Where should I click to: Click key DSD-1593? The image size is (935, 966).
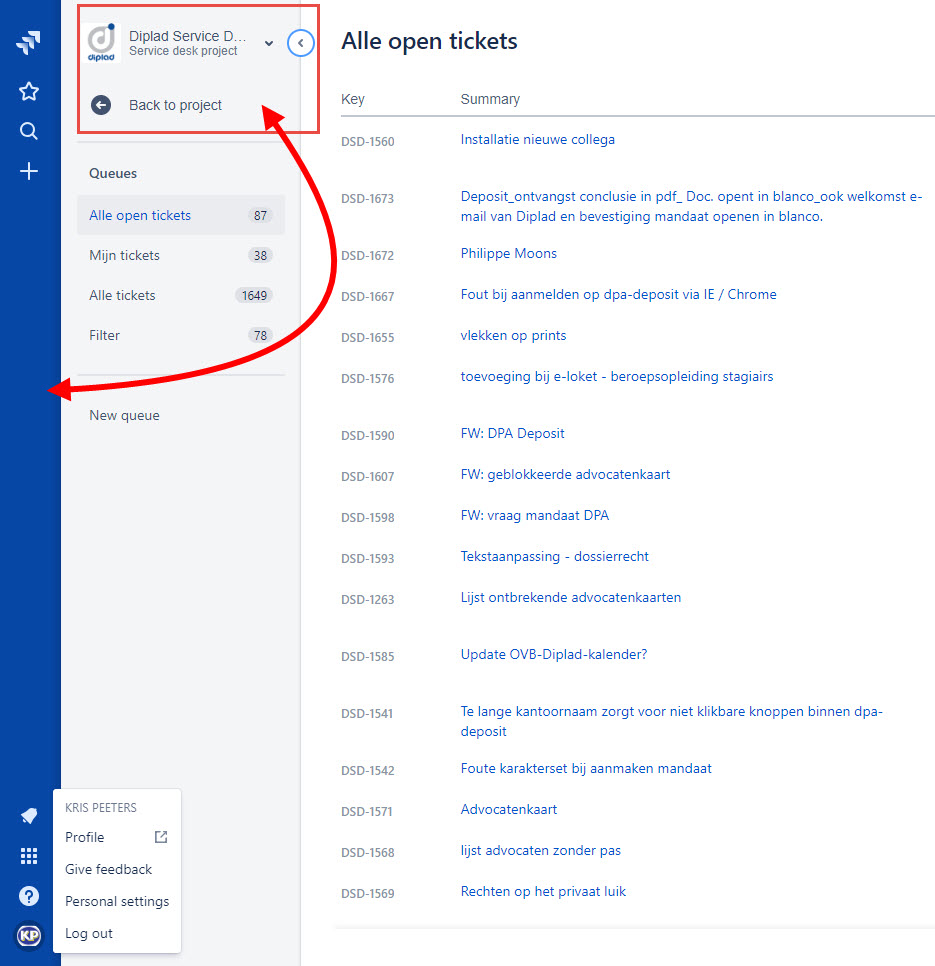(368, 558)
